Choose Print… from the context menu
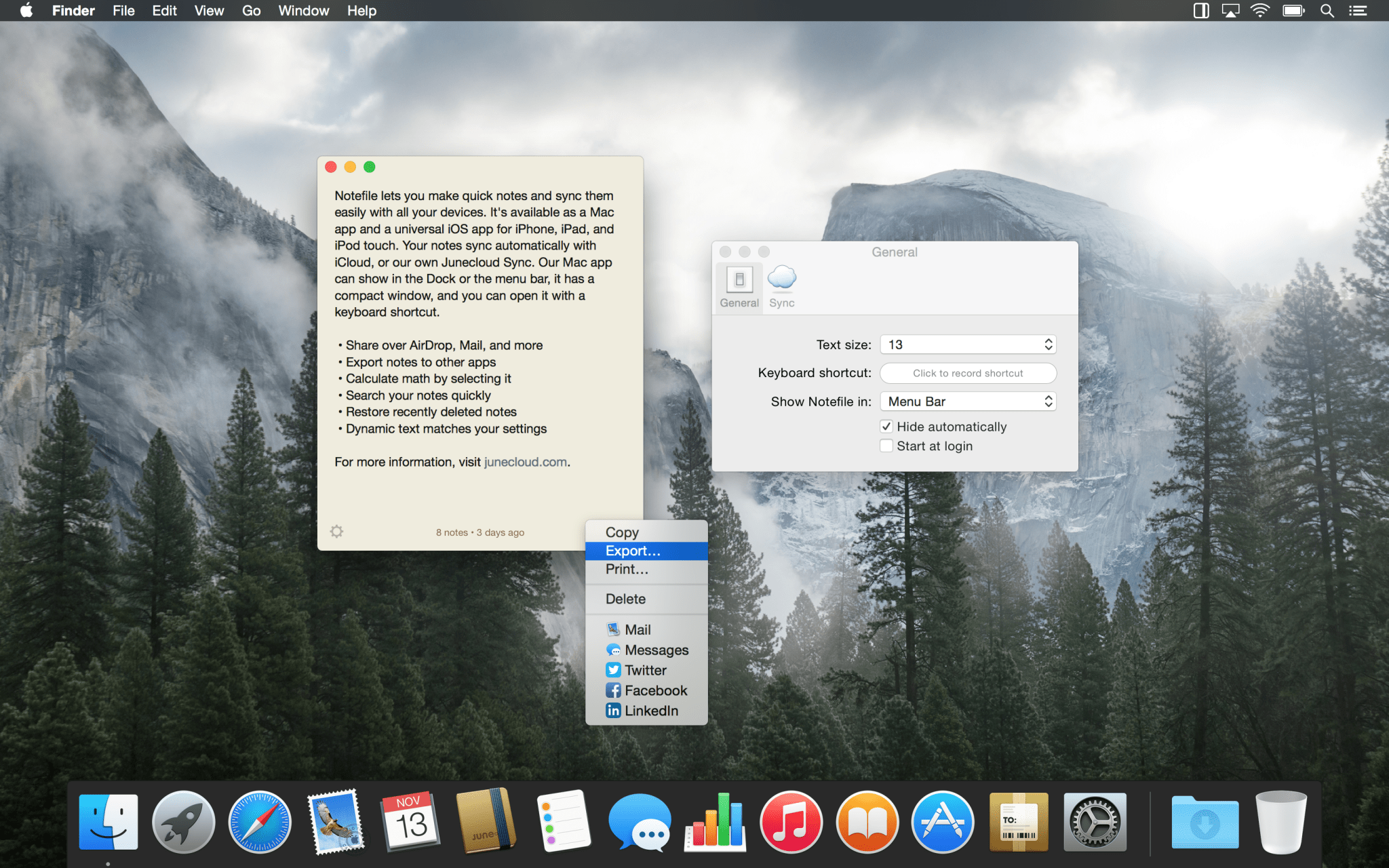This screenshot has height=868, width=1389. (627, 570)
